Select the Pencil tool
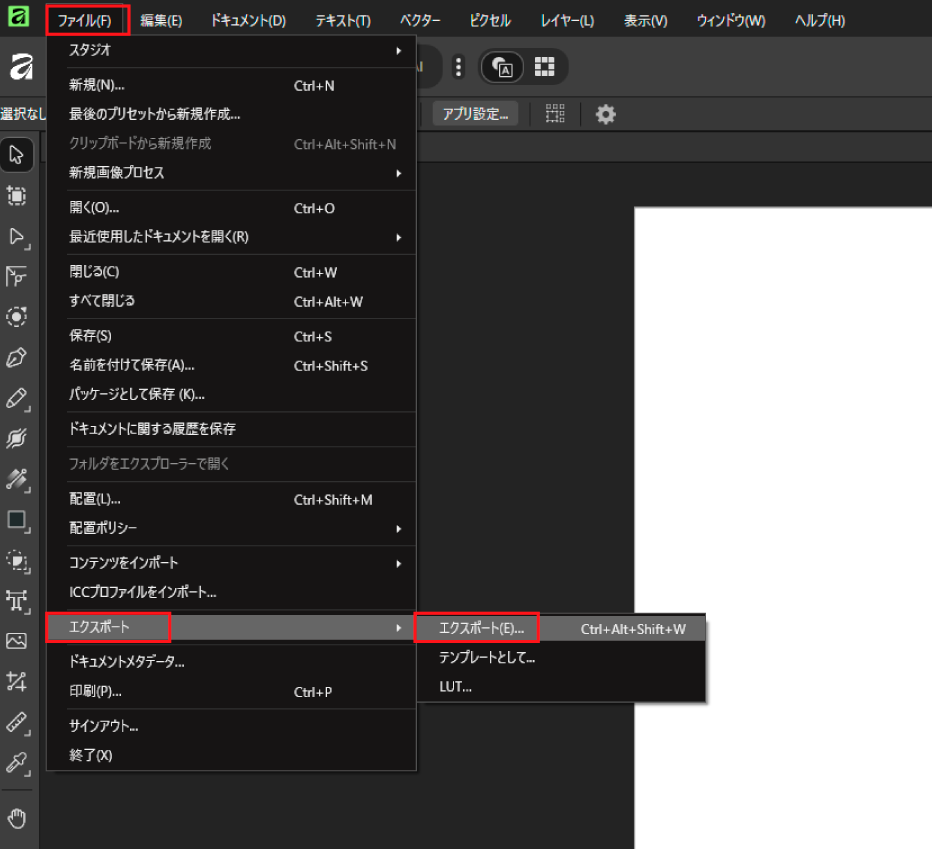932x849 pixels. (x=17, y=398)
